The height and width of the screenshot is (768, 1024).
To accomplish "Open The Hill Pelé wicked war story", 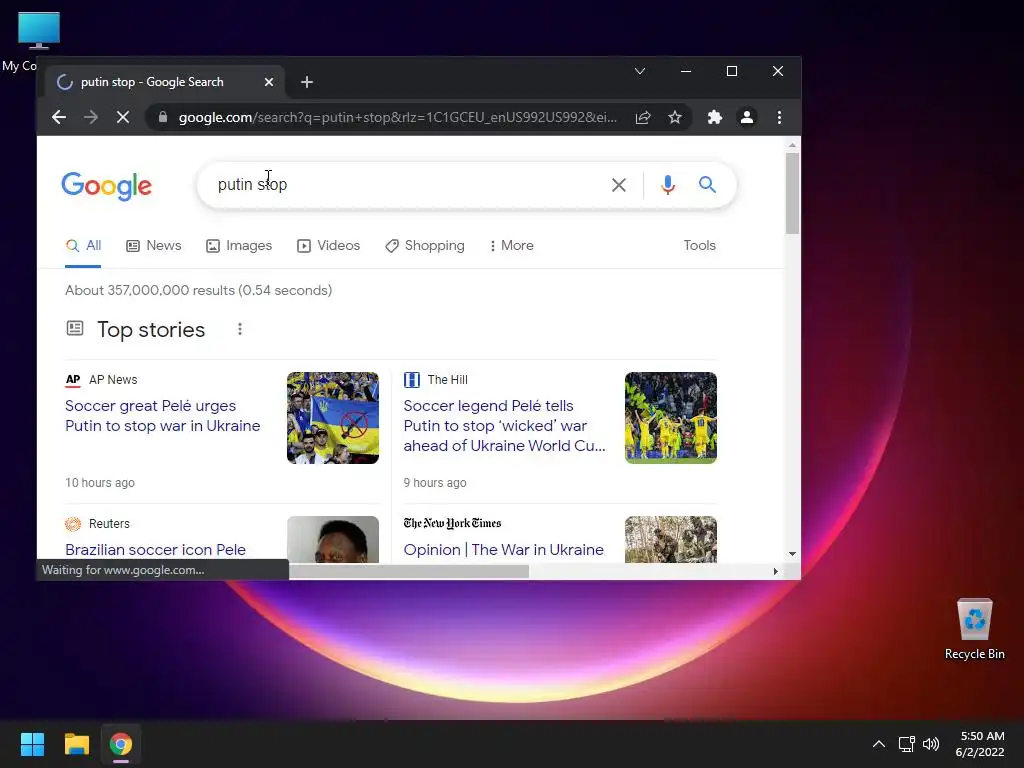I will (504, 426).
